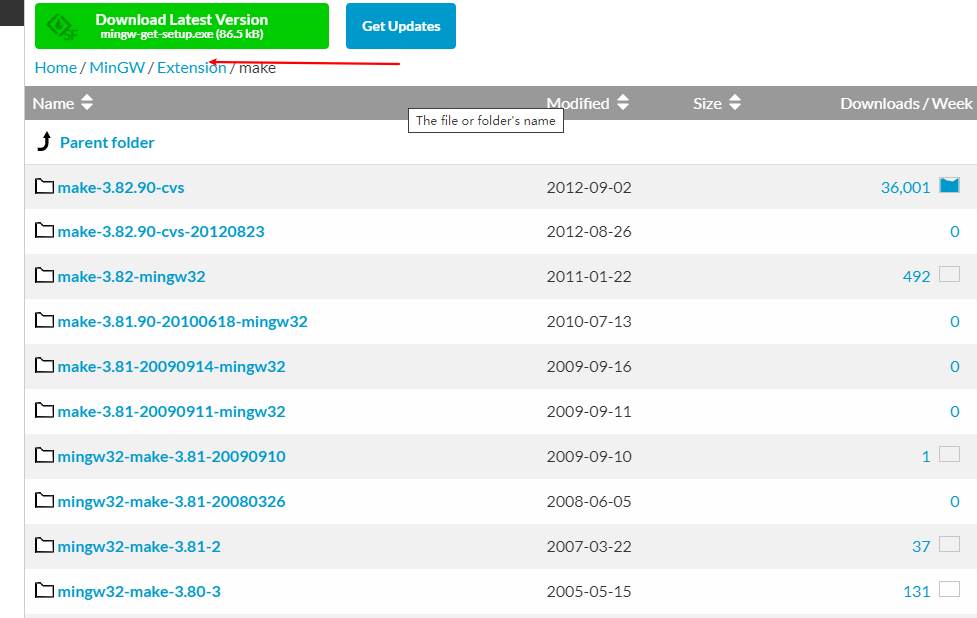Open make-3.82-mingw32 folder link

pyautogui.click(x=131, y=277)
